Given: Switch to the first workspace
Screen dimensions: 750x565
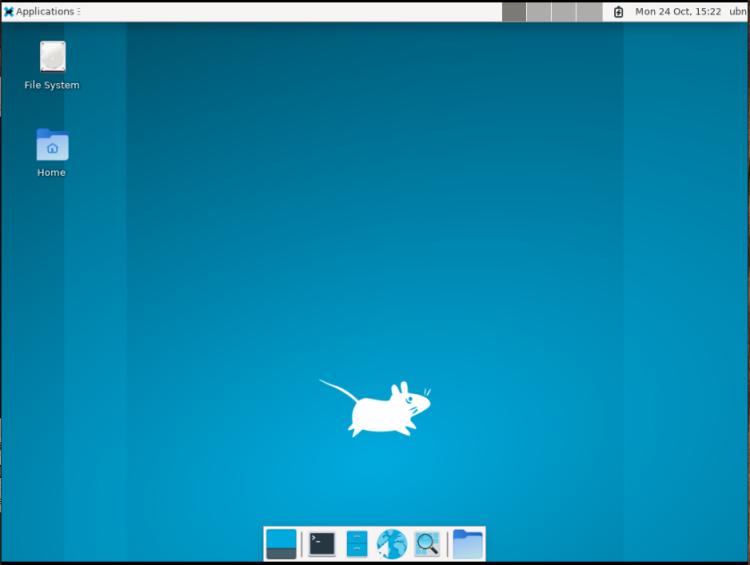Looking at the screenshot, I should click(x=514, y=11).
